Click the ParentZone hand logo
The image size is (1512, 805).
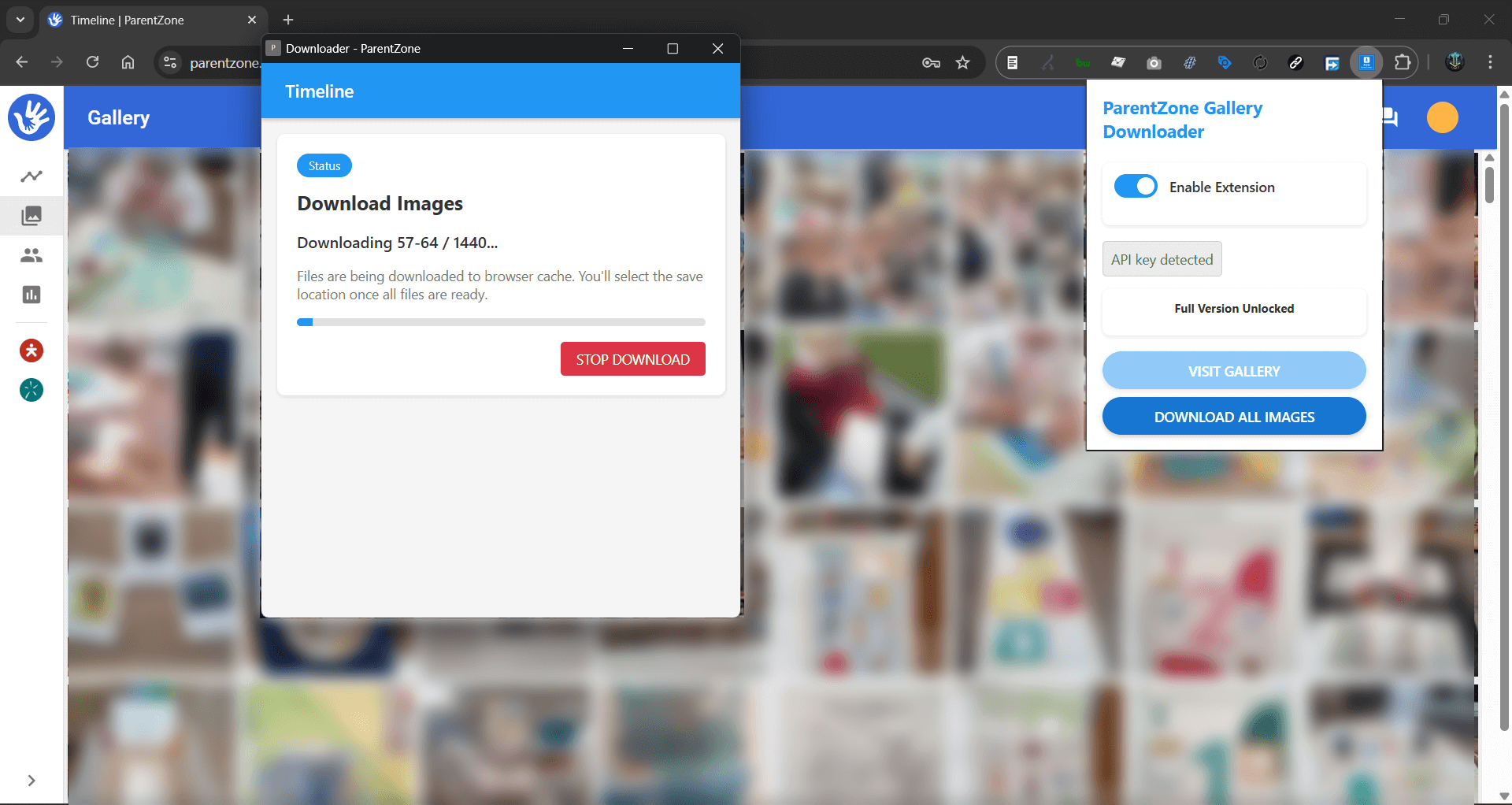31,117
